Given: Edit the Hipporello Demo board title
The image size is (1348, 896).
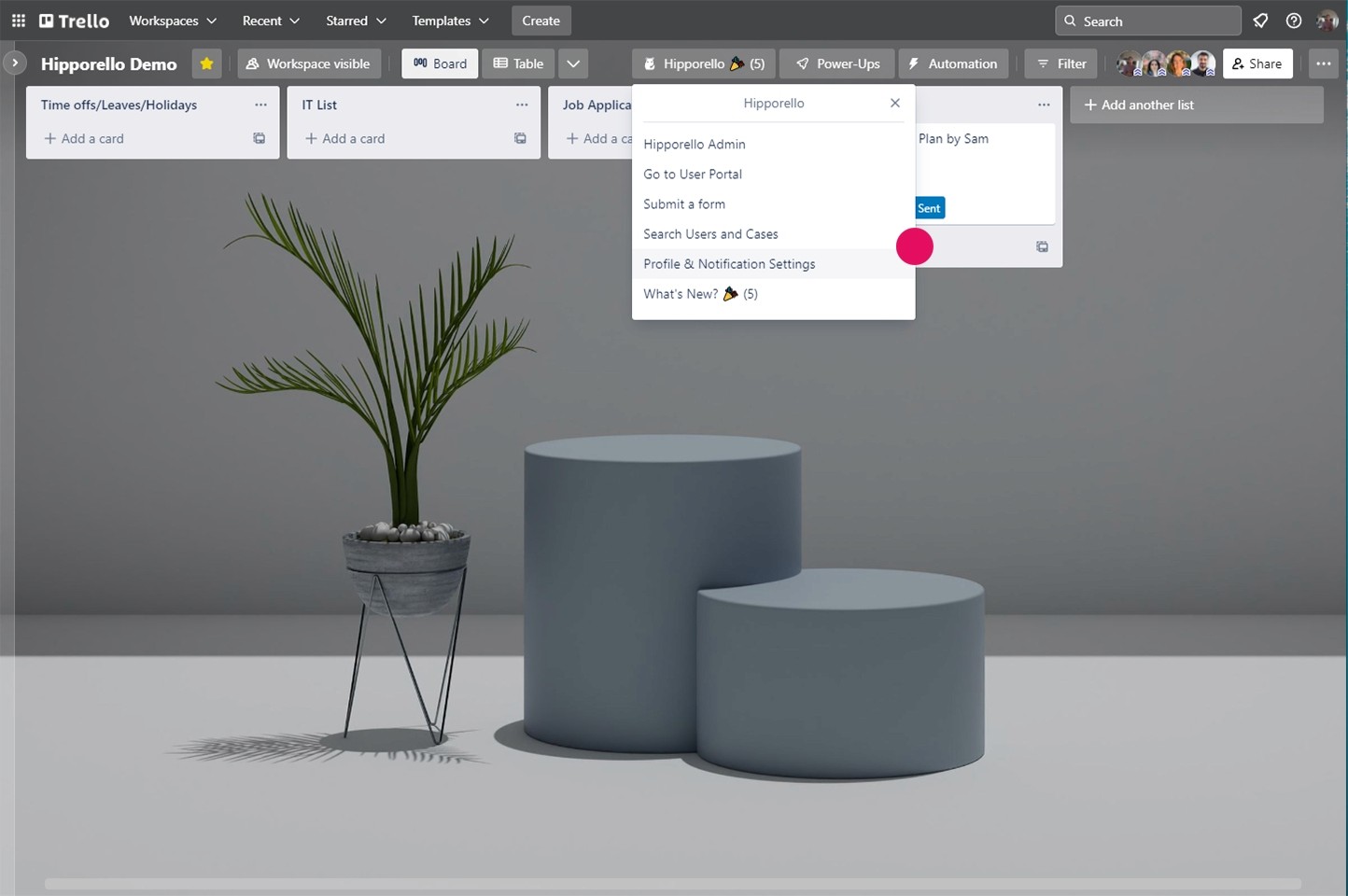Looking at the screenshot, I should pyautogui.click(x=109, y=63).
